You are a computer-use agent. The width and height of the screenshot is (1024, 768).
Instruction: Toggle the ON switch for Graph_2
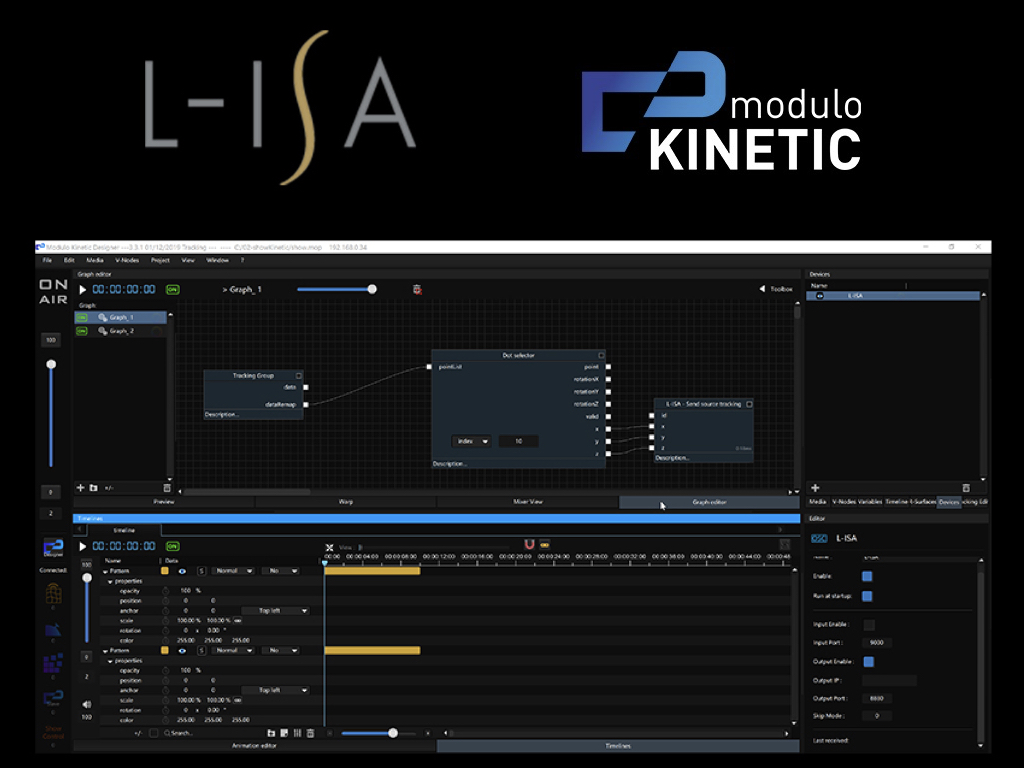(82, 331)
